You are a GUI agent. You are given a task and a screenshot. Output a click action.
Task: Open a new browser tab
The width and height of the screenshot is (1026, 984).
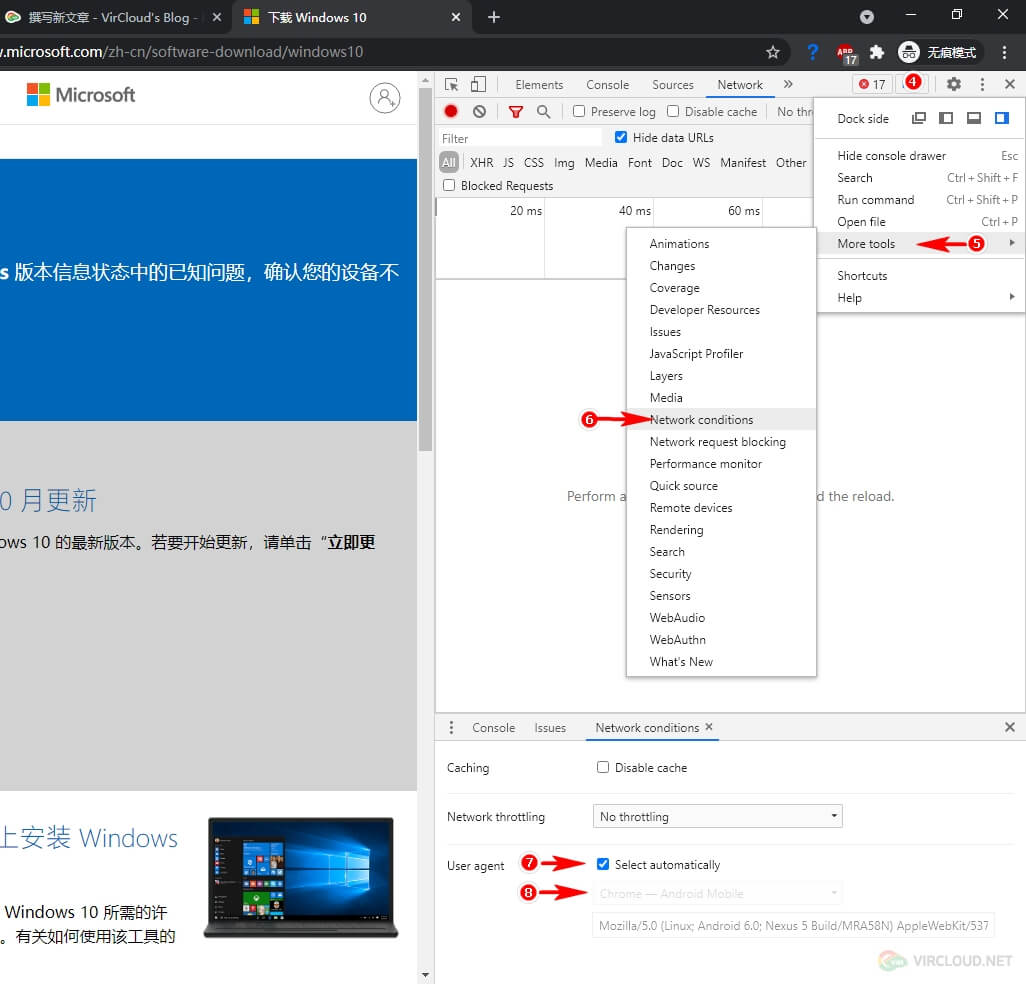tap(494, 17)
